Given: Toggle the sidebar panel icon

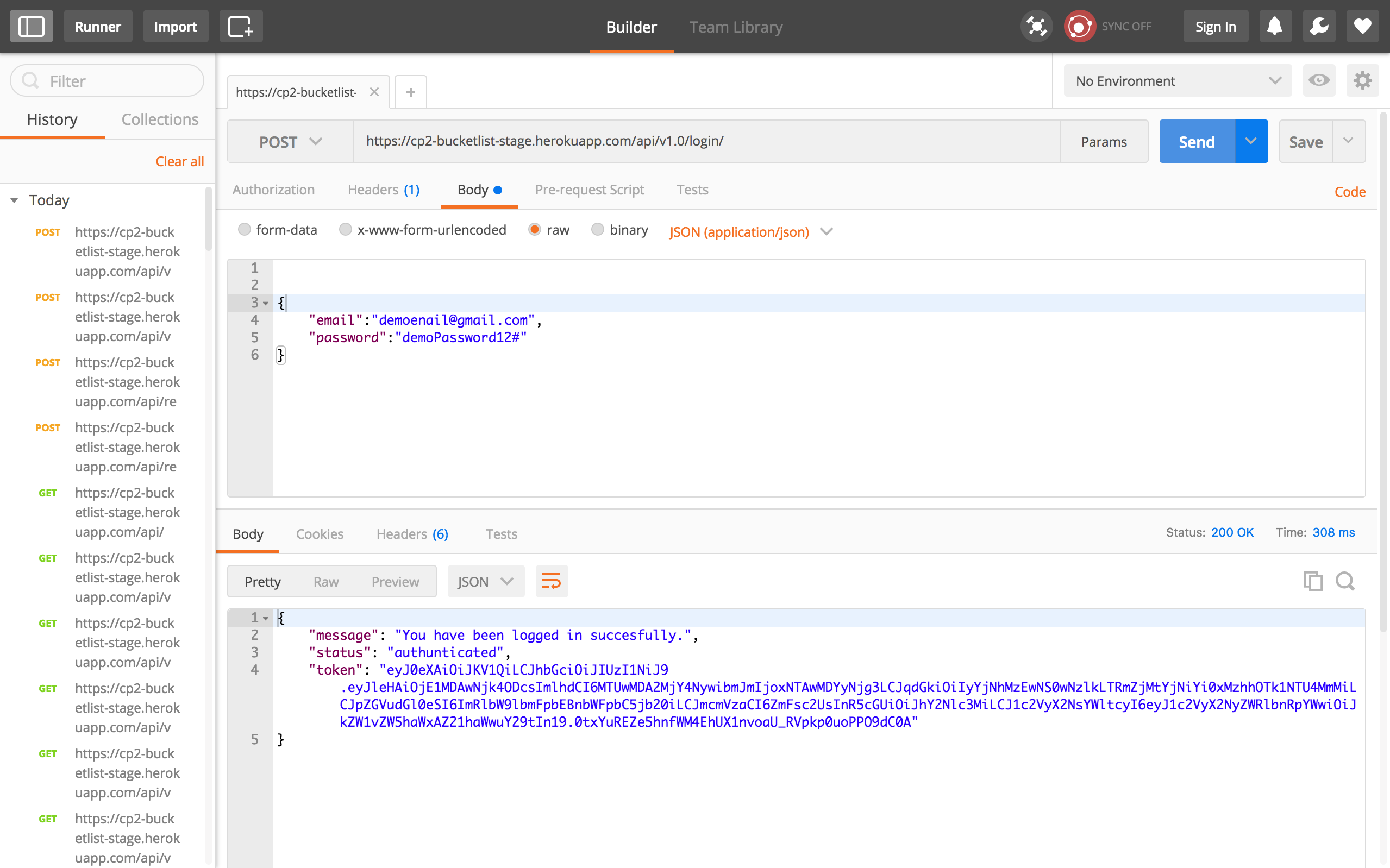Looking at the screenshot, I should 31,27.
